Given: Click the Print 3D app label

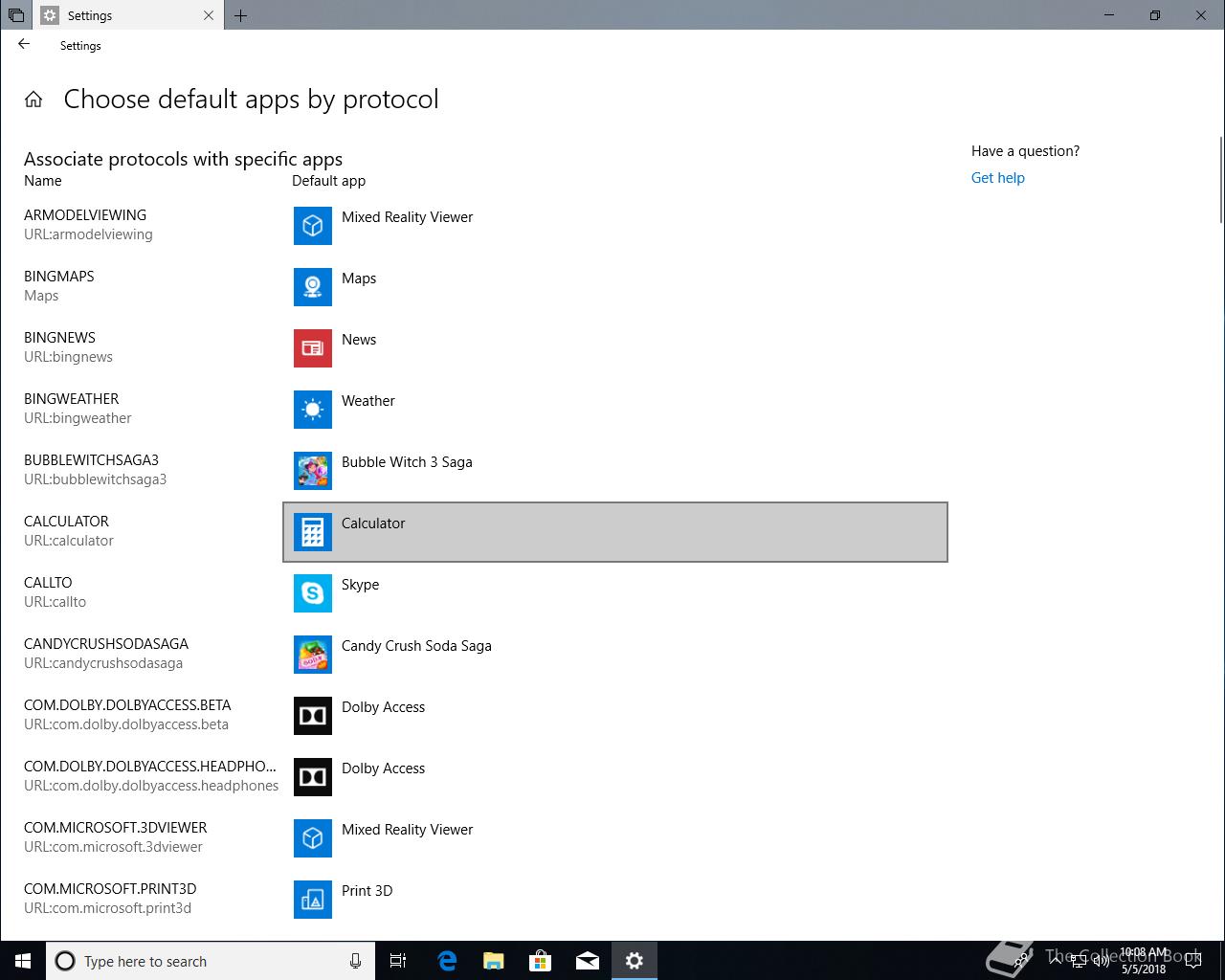Looking at the screenshot, I should [367, 891].
